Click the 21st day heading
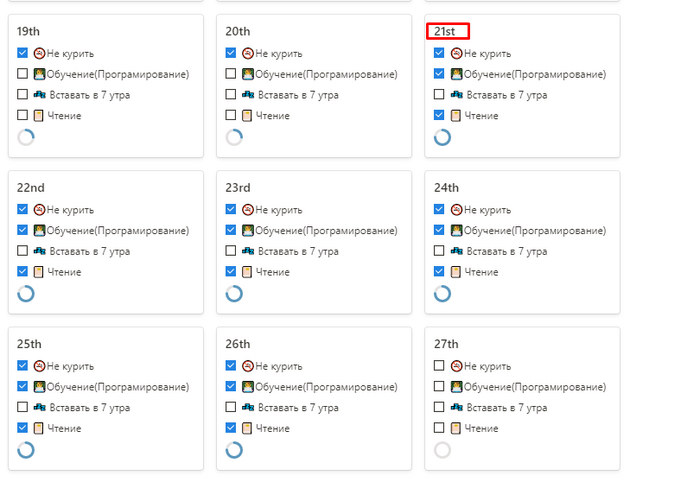 [446, 31]
